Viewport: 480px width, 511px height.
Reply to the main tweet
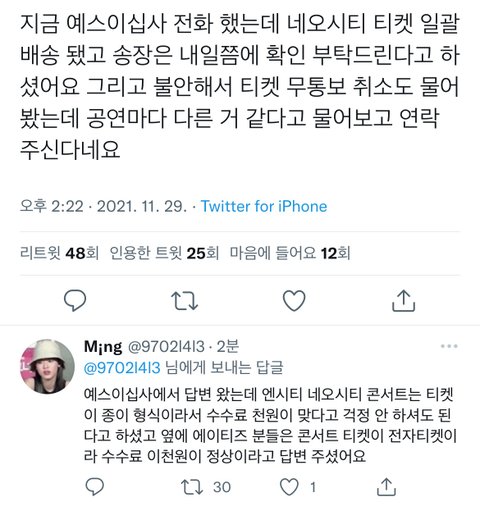tap(75, 300)
